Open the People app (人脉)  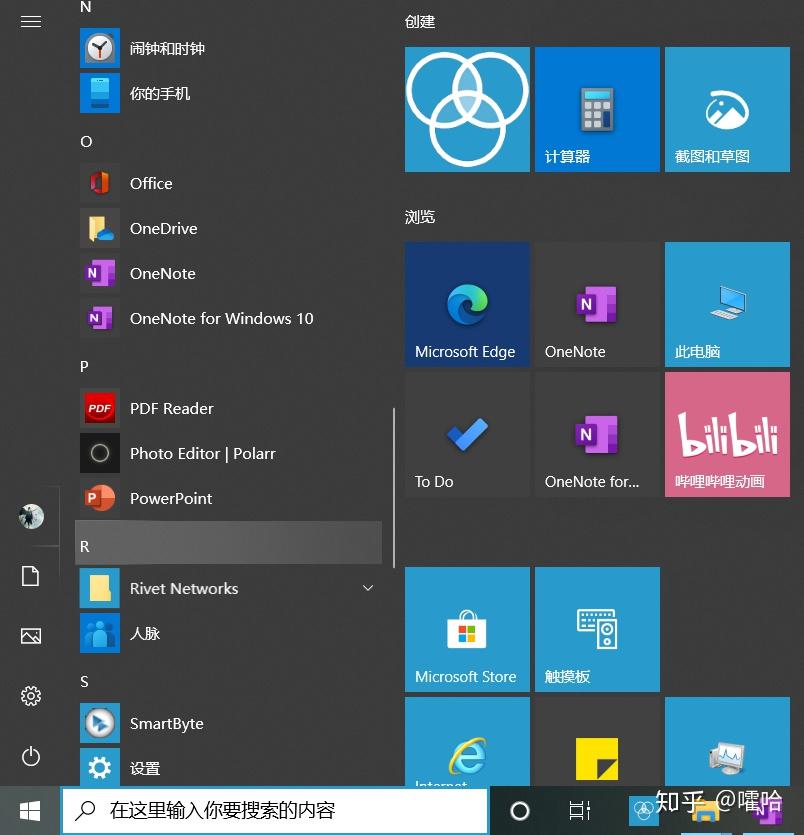pyautogui.click(x=229, y=633)
